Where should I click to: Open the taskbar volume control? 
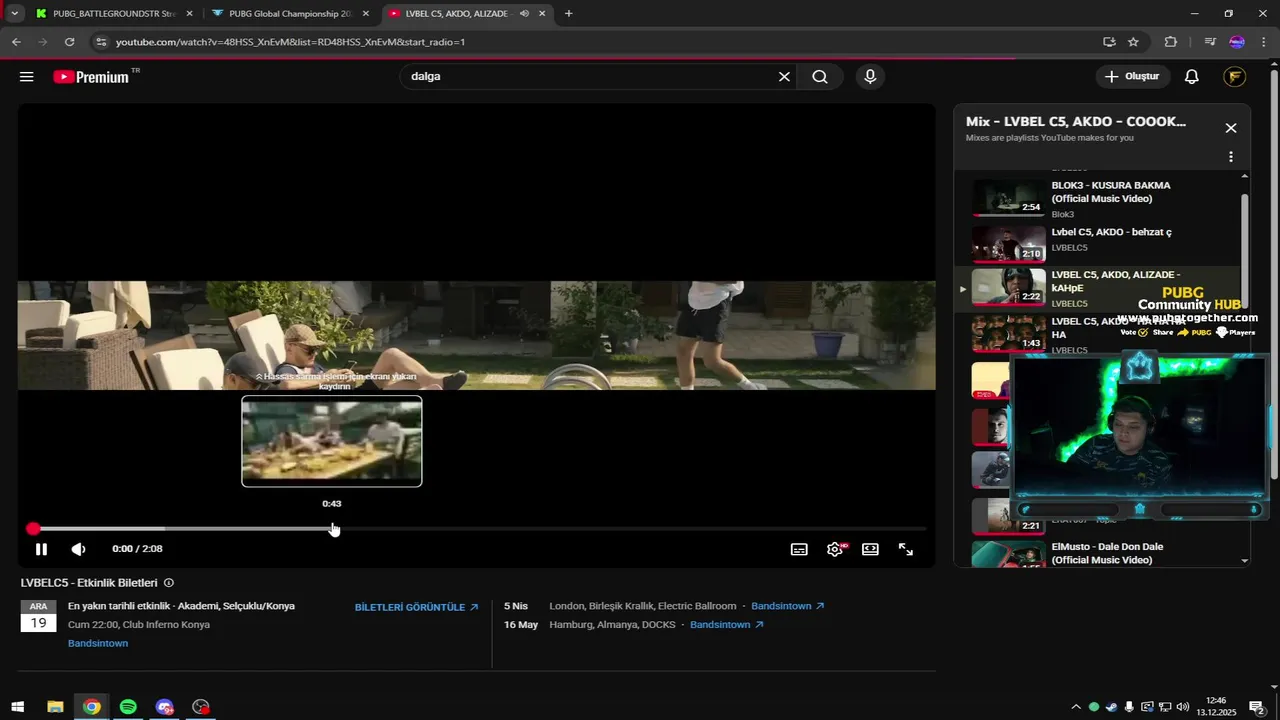1183,707
